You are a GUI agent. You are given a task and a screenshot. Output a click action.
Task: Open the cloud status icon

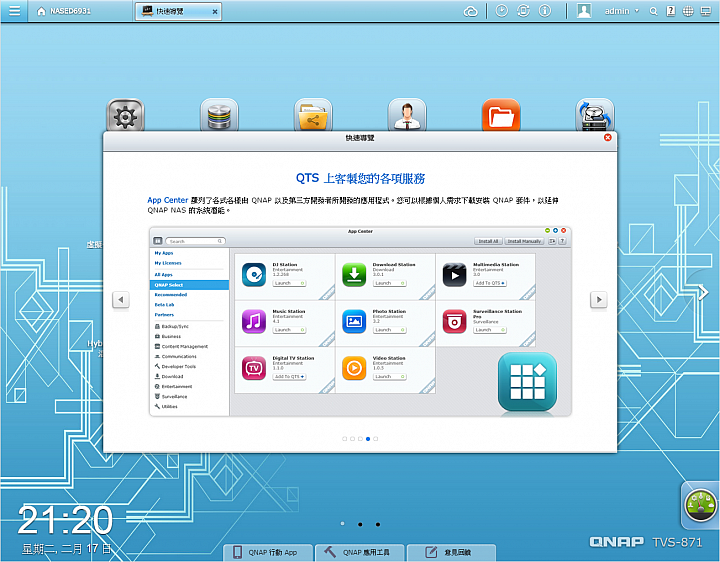click(x=471, y=11)
